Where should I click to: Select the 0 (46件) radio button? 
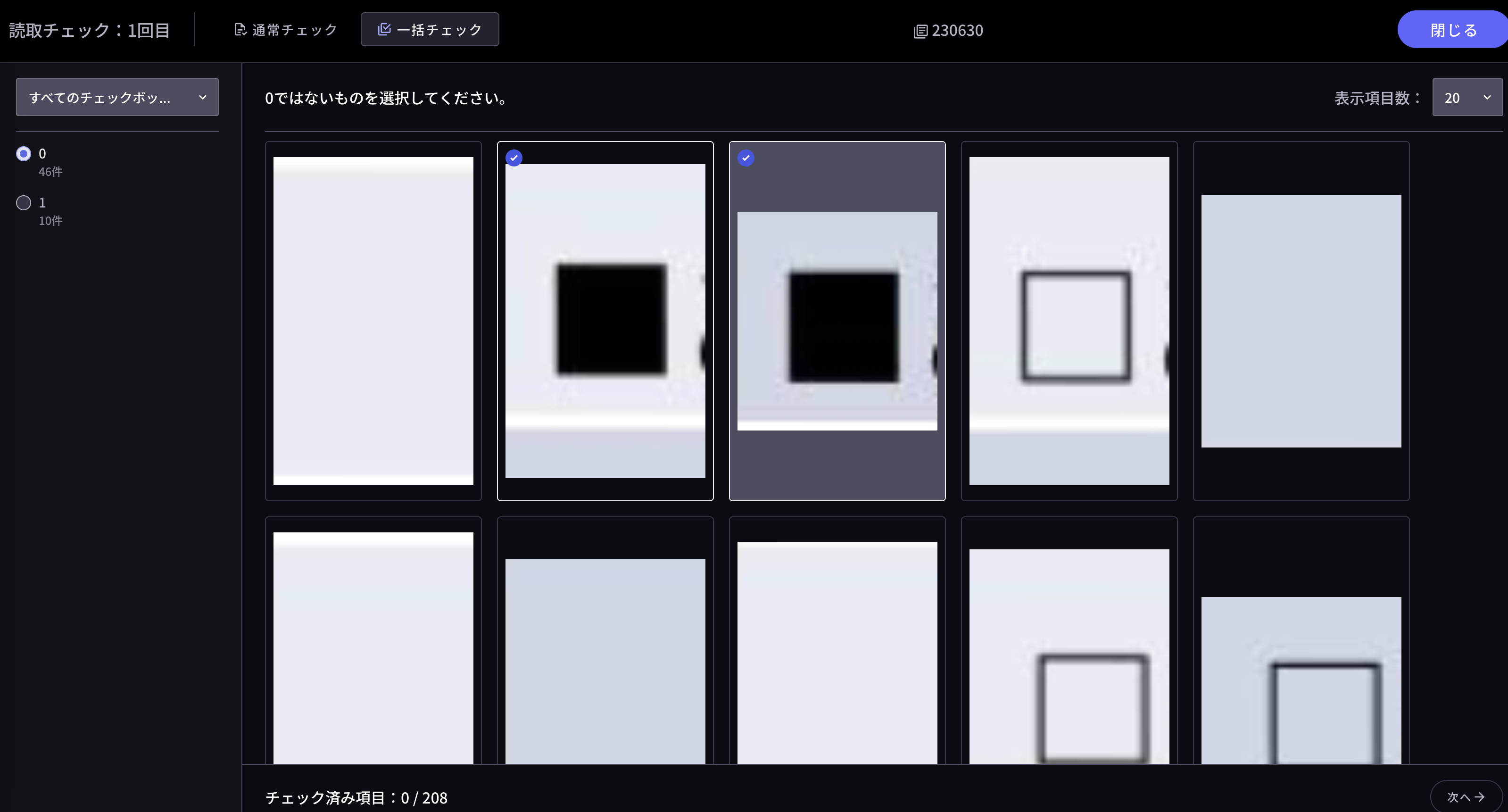(x=24, y=153)
